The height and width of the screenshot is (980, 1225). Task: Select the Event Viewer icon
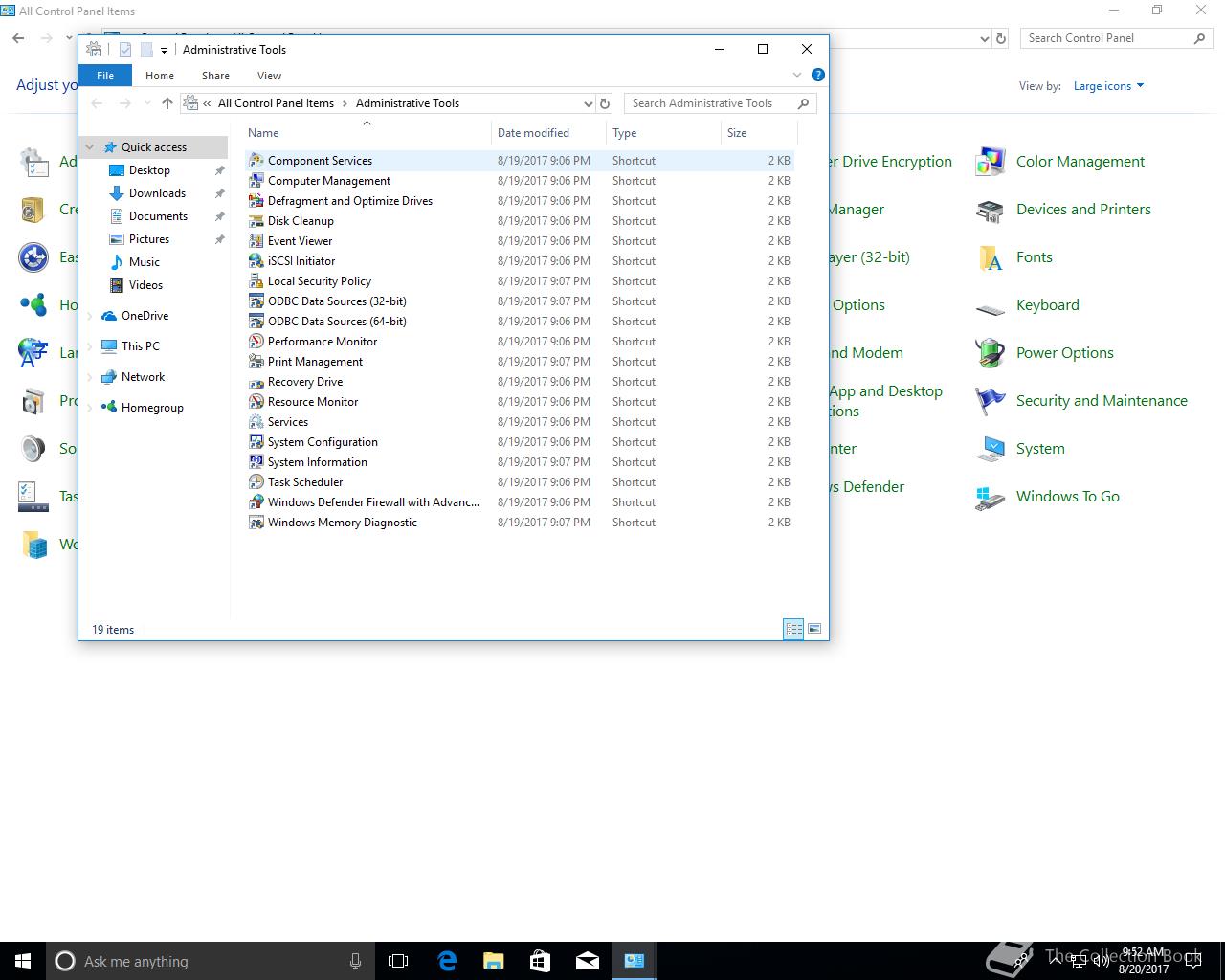[256, 241]
